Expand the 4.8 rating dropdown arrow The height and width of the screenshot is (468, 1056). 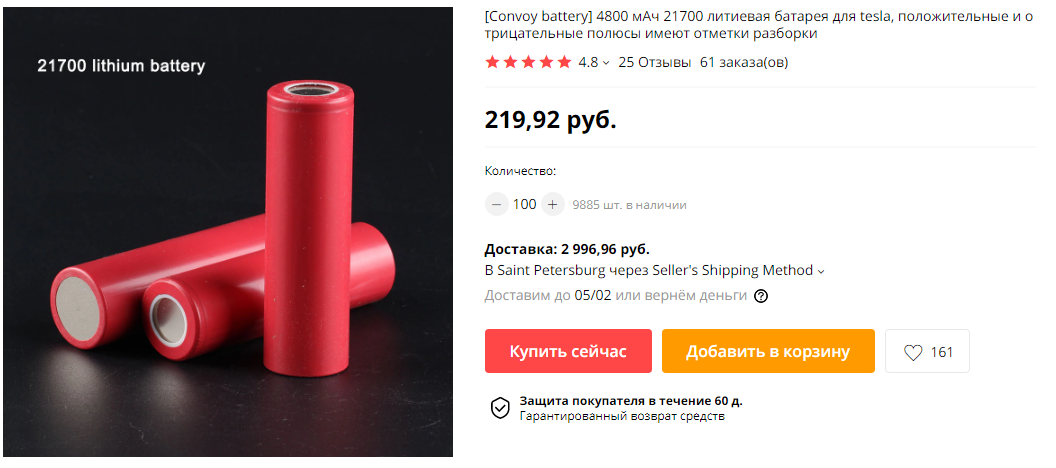point(605,63)
